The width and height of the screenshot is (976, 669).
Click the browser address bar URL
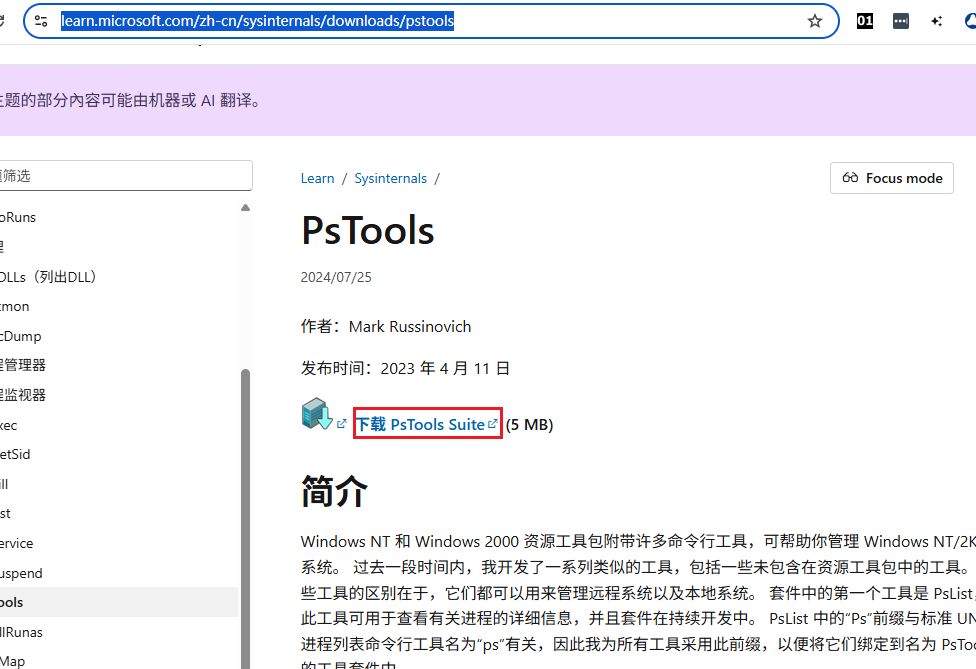tap(258, 21)
